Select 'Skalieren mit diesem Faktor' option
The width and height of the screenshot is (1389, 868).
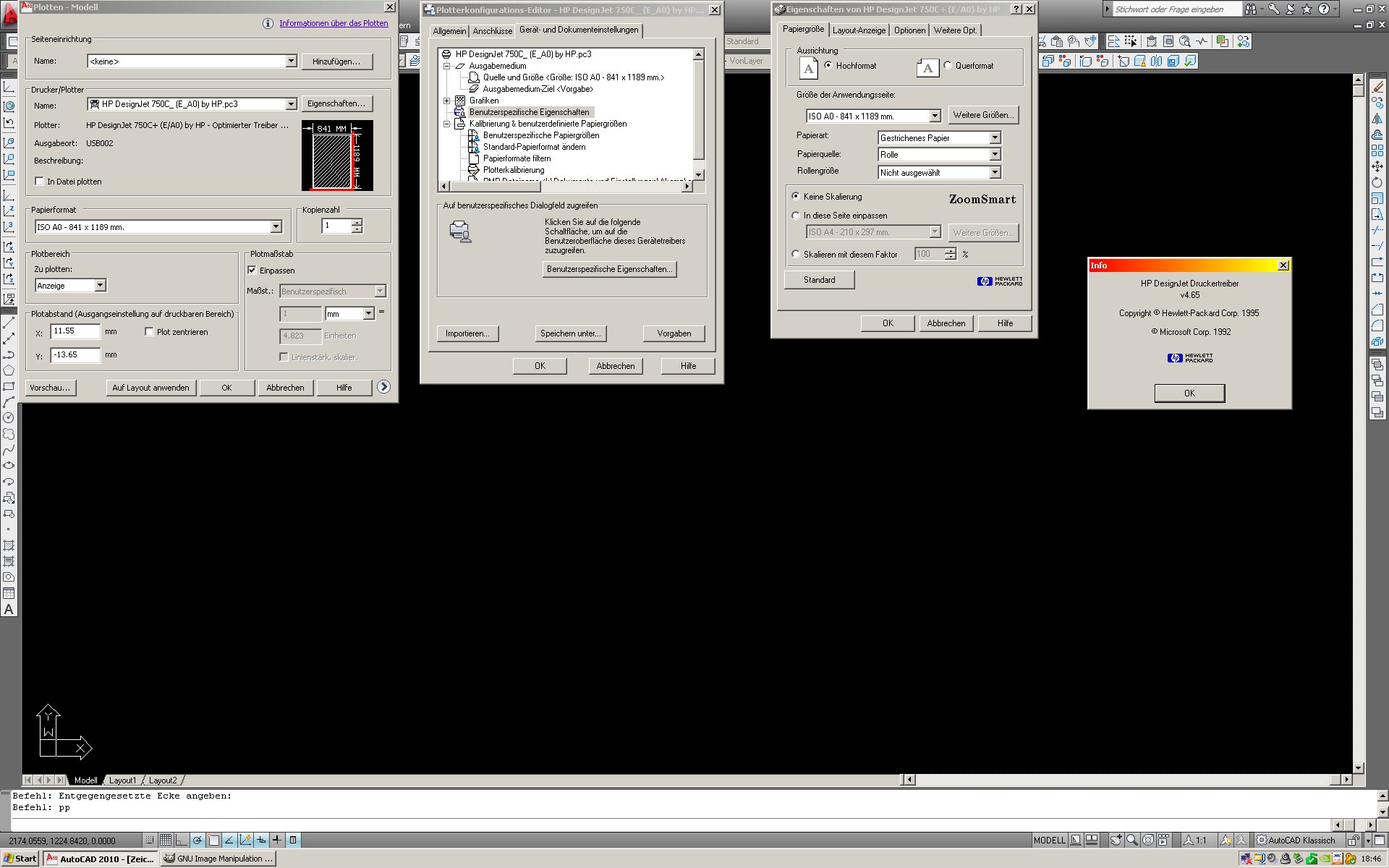(x=796, y=254)
